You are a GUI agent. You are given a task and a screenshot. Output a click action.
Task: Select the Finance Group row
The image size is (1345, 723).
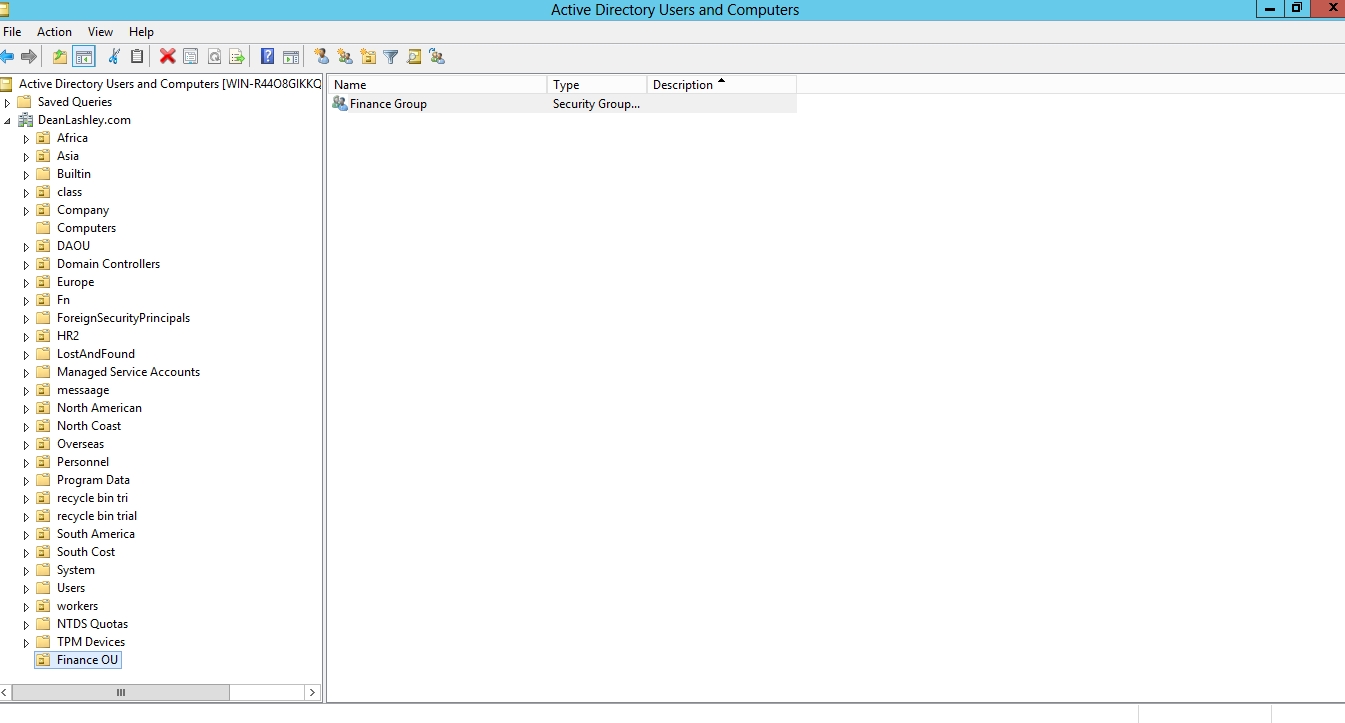tap(563, 104)
